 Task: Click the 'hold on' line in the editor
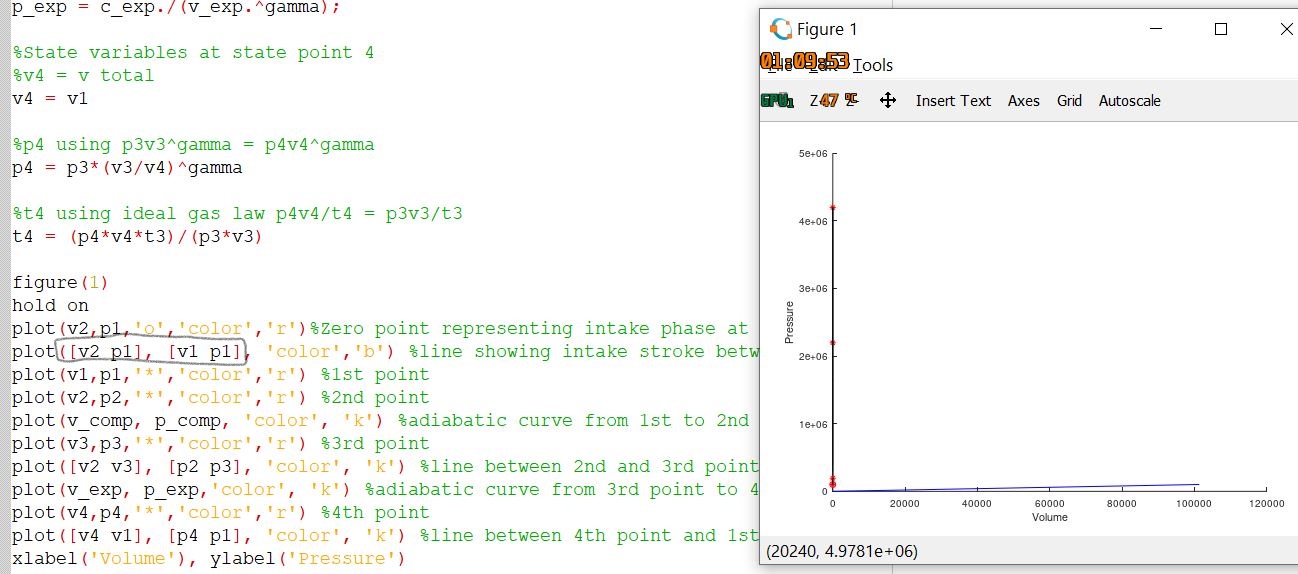50,306
